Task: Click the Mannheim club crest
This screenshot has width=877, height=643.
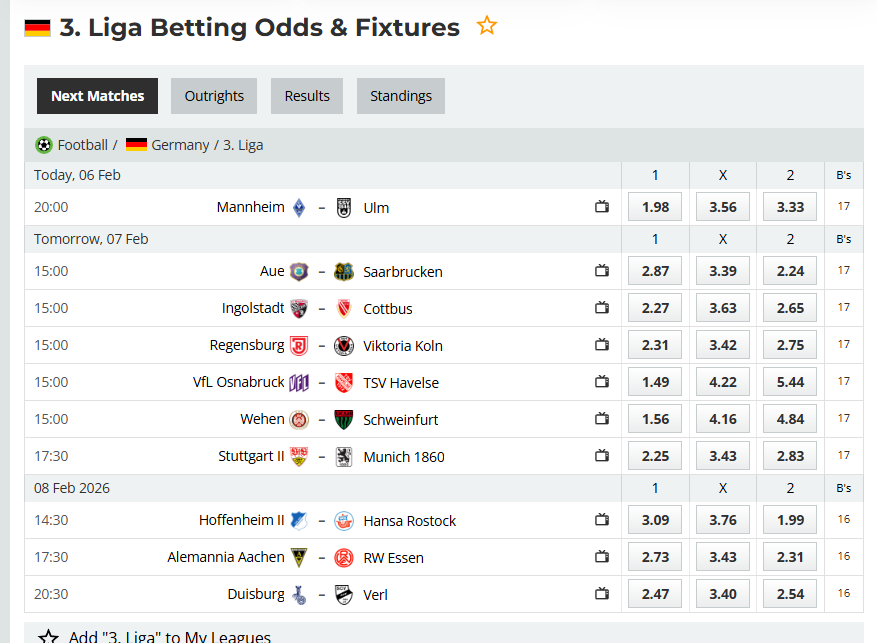Action: tap(299, 207)
